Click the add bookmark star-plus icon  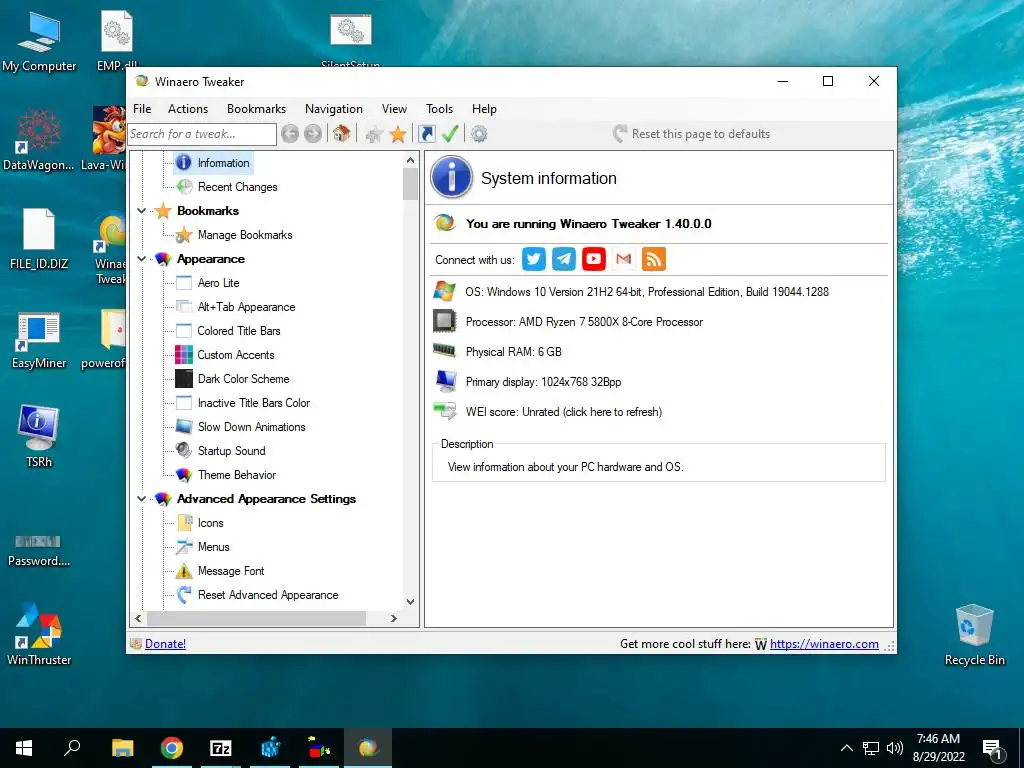coord(374,134)
